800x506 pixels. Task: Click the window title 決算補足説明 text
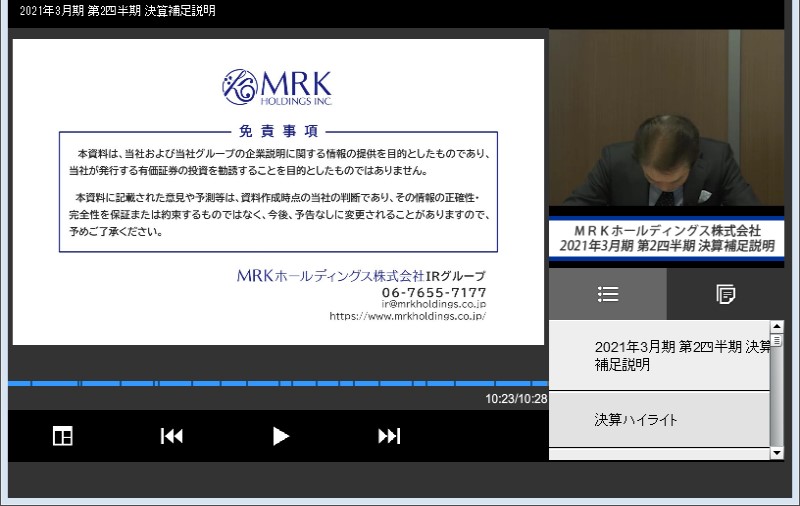(180, 11)
